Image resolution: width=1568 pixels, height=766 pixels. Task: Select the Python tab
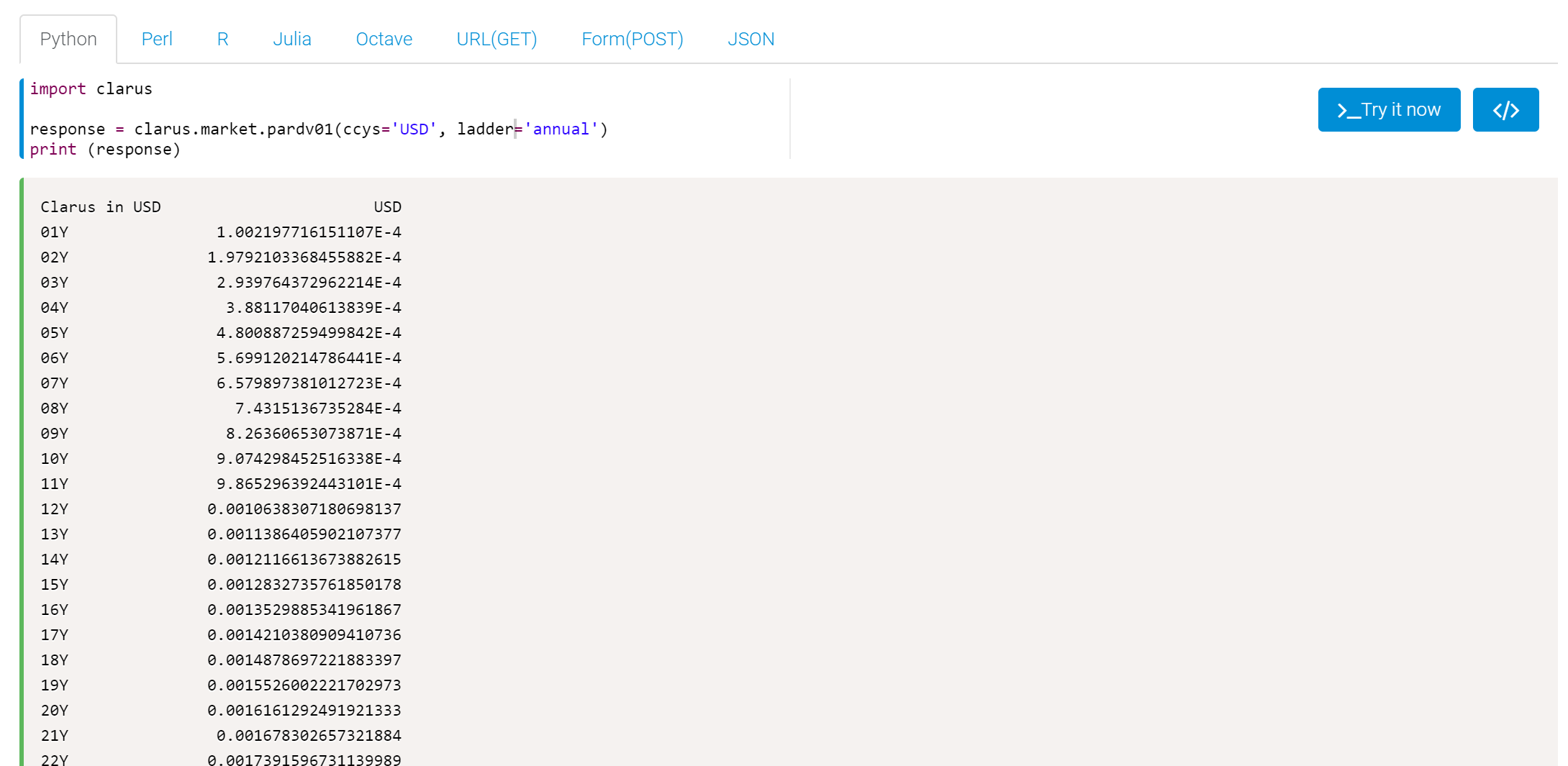click(x=68, y=39)
